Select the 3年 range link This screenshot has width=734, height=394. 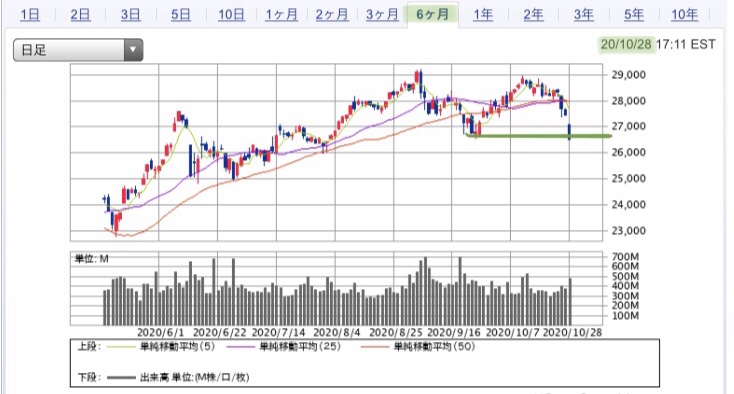tap(584, 15)
